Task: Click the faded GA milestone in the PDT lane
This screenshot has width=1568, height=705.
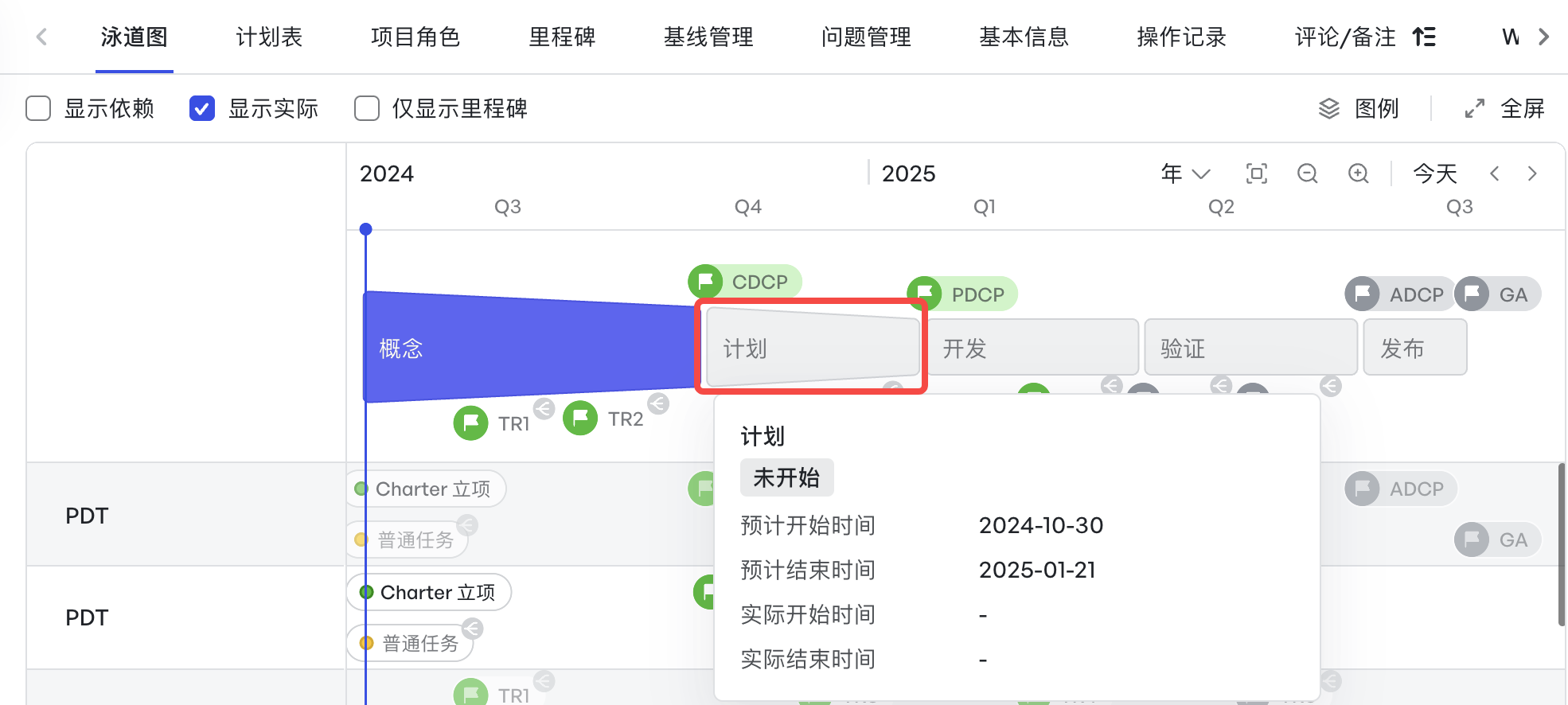Action: coord(1497,539)
